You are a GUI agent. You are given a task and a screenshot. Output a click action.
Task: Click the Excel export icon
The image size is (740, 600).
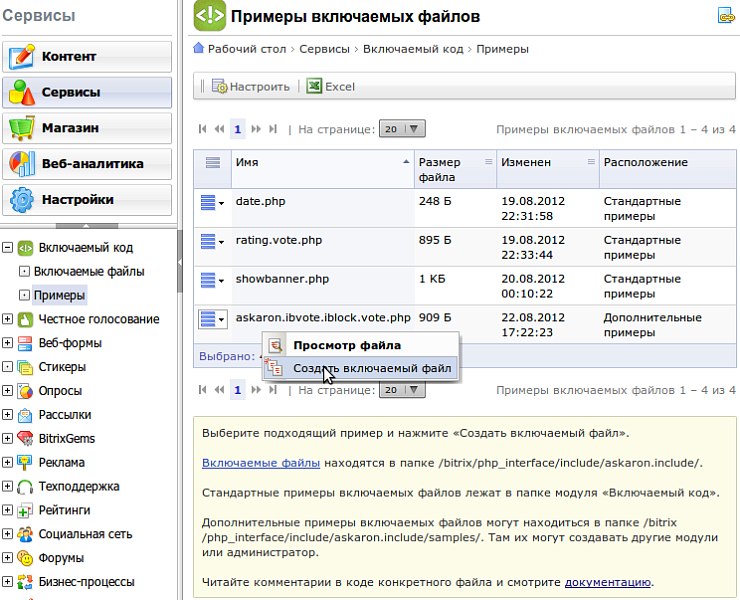pos(314,86)
